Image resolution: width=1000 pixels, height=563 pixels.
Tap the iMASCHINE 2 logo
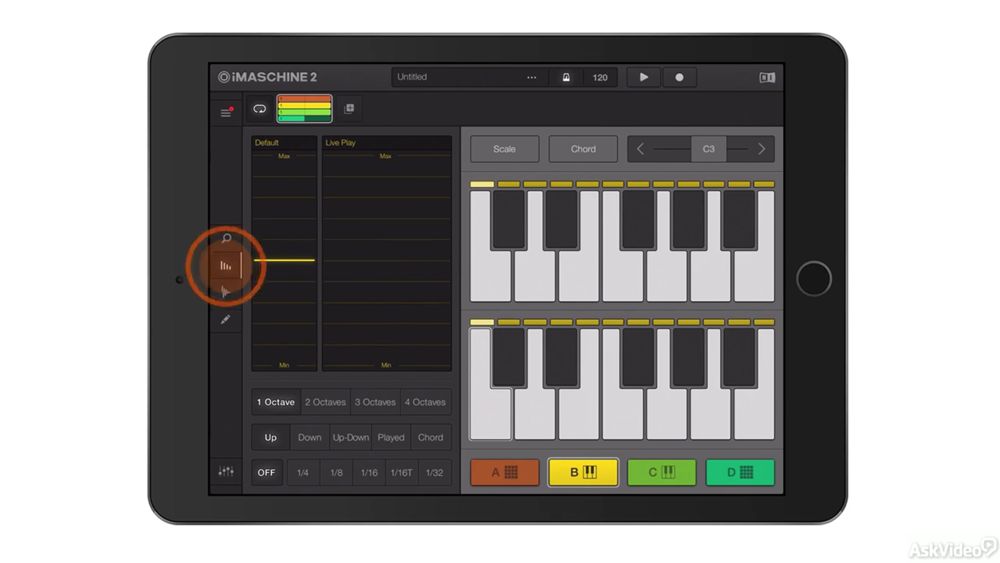[267, 77]
